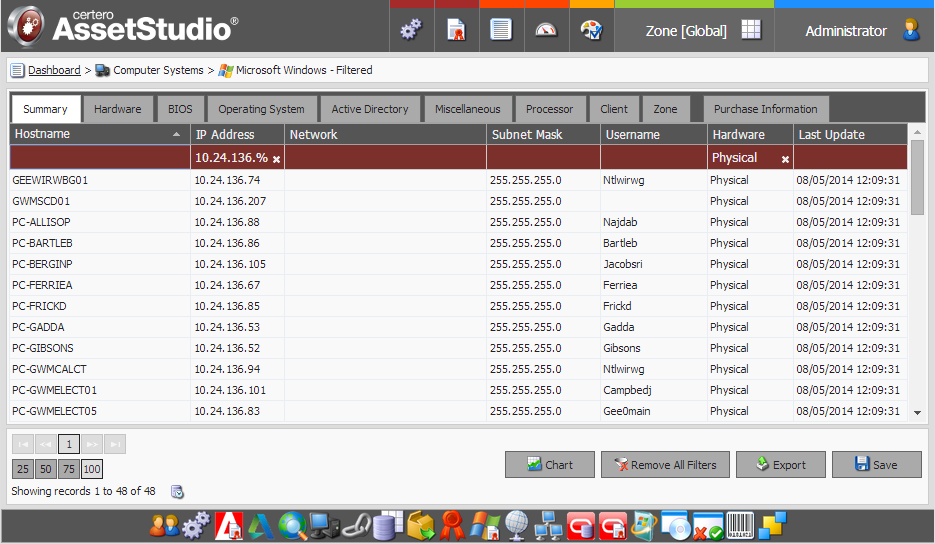Open the Adobe license icon in bottom toolbar
The image size is (935, 544).
coord(229,526)
